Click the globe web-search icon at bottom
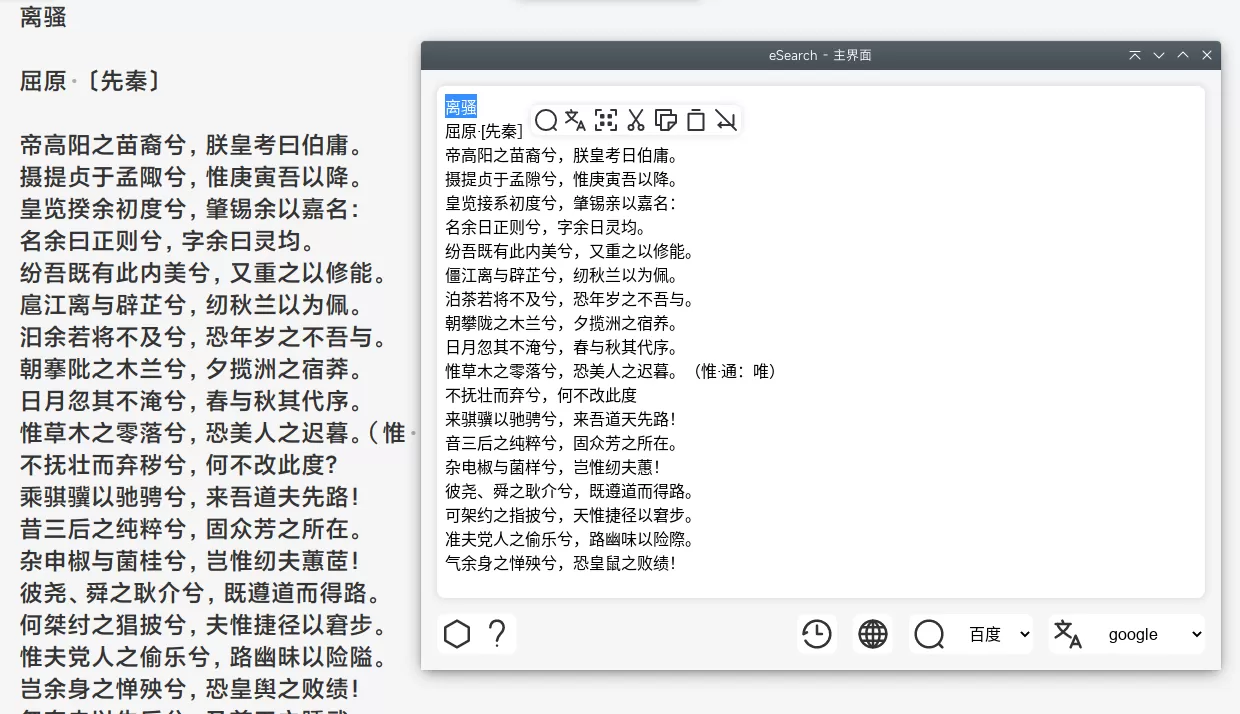Viewport: 1240px width, 714px height. click(x=872, y=634)
